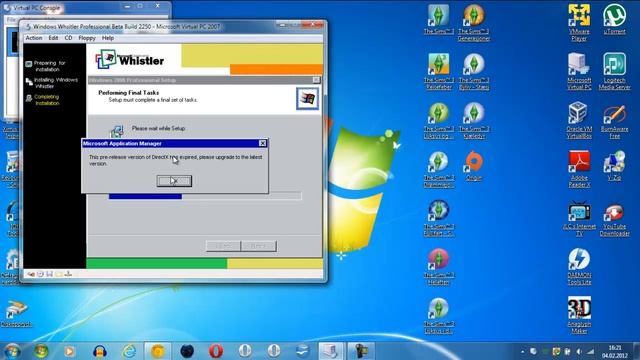Open the Anaglyph Maker 3D desktop shortcut
Screen dimensions: 640x360
pos(579,315)
